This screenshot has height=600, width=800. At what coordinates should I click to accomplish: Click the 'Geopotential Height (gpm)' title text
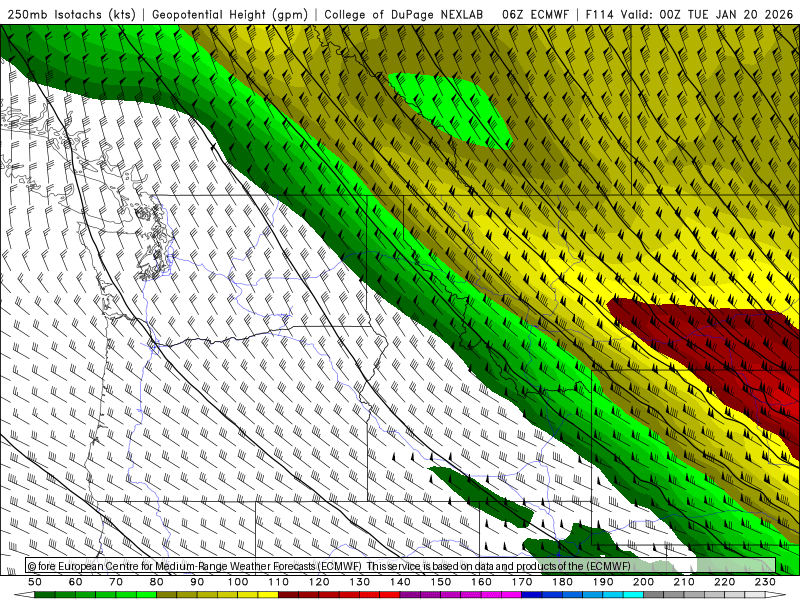coord(230,14)
